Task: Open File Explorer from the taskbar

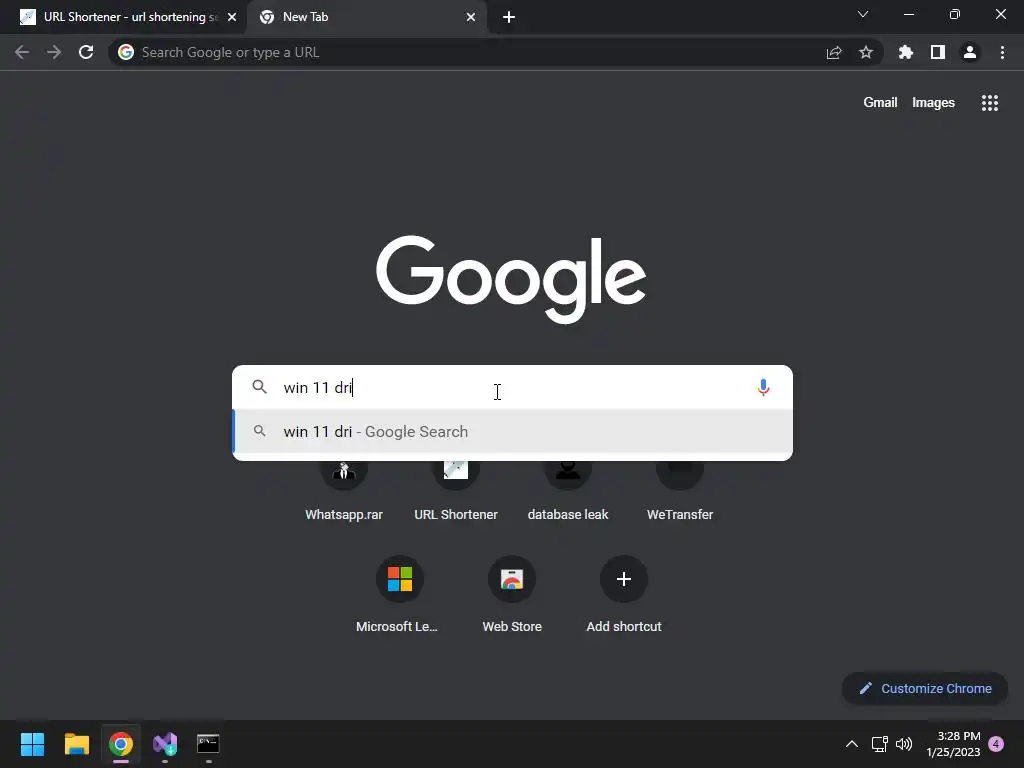Action: point(76,744)
